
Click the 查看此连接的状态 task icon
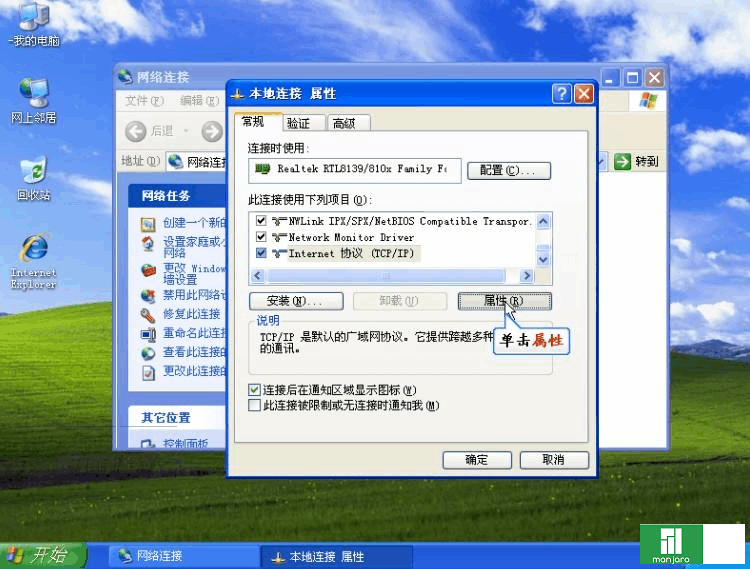click(148, 353)
